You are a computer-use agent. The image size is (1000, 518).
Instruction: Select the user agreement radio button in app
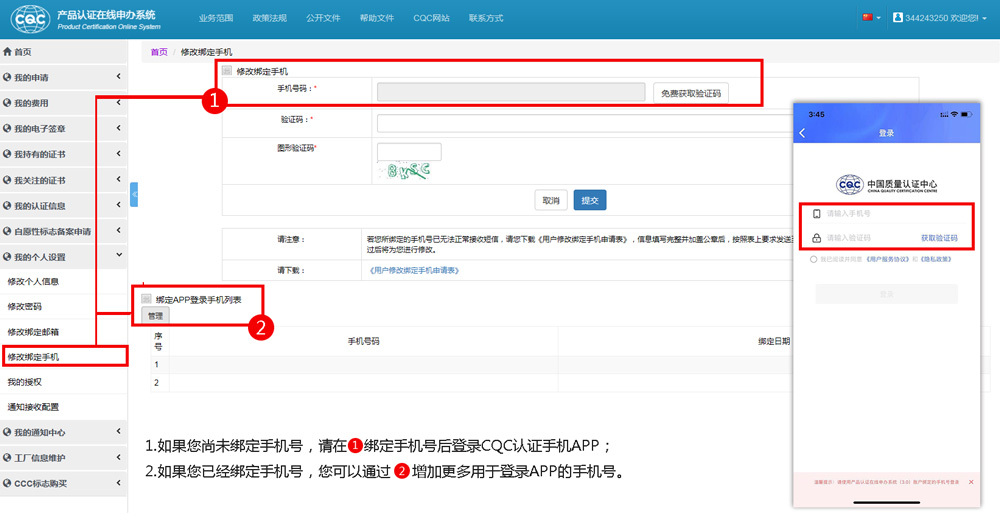pos(815,259)
